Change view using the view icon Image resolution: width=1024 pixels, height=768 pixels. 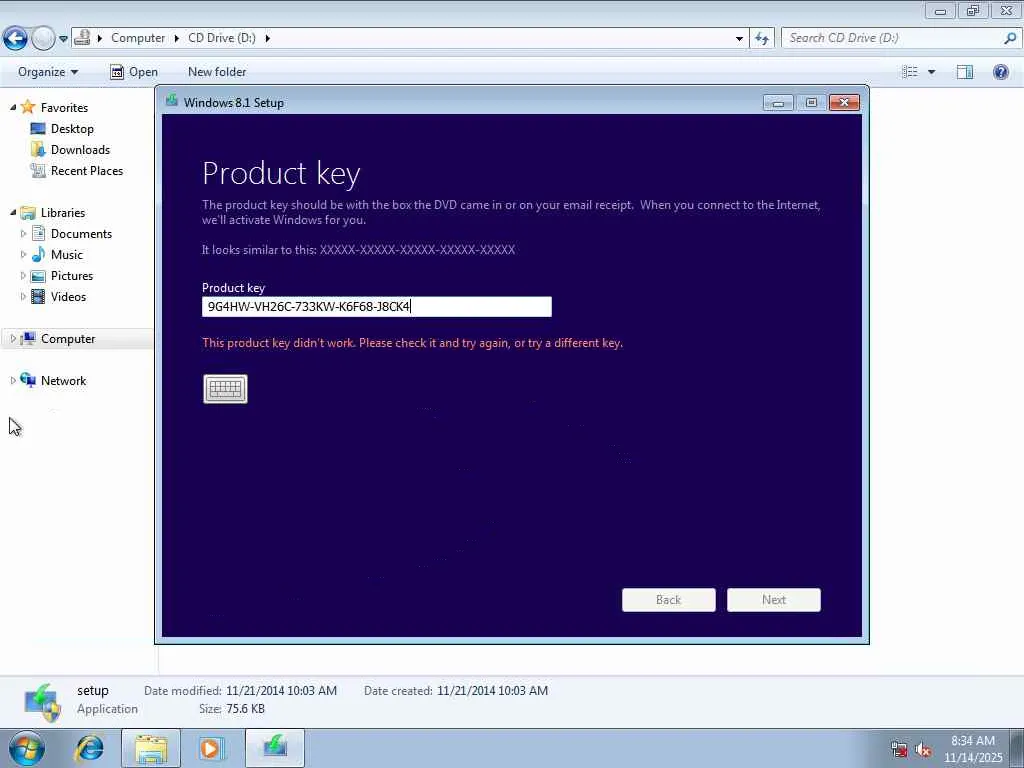coord(910,72)
